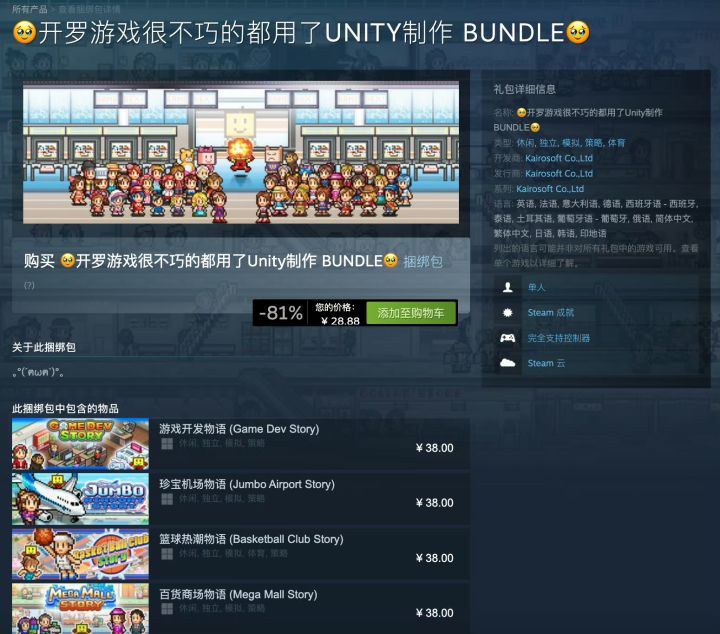720x634 pixels.
Task: Open Kairosoft Co.,Ltd series link
Action: 550,189
